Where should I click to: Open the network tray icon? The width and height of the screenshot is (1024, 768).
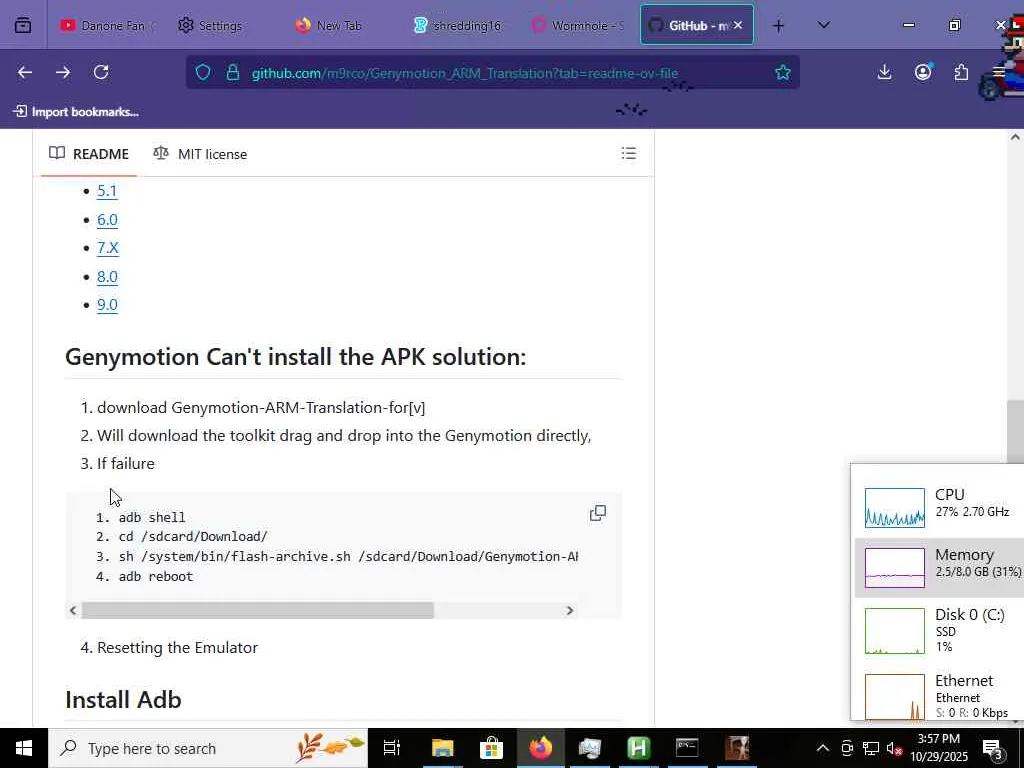tap(871, 748)
